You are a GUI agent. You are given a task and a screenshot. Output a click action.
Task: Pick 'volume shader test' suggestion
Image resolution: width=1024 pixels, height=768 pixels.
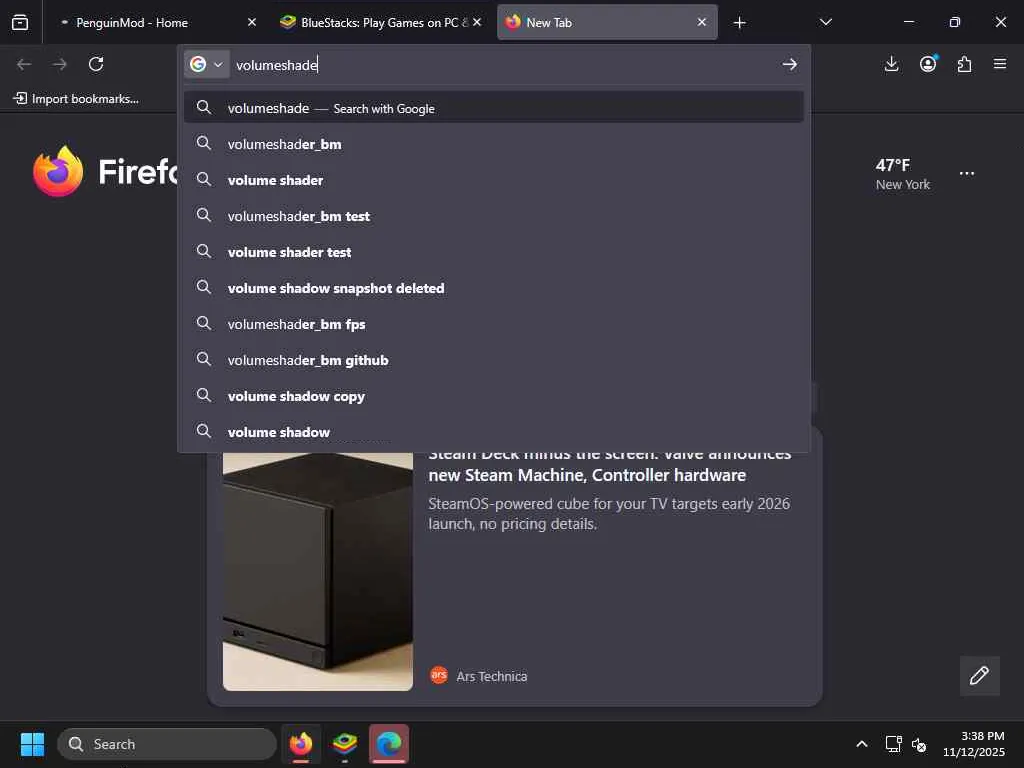click(494, 252)
